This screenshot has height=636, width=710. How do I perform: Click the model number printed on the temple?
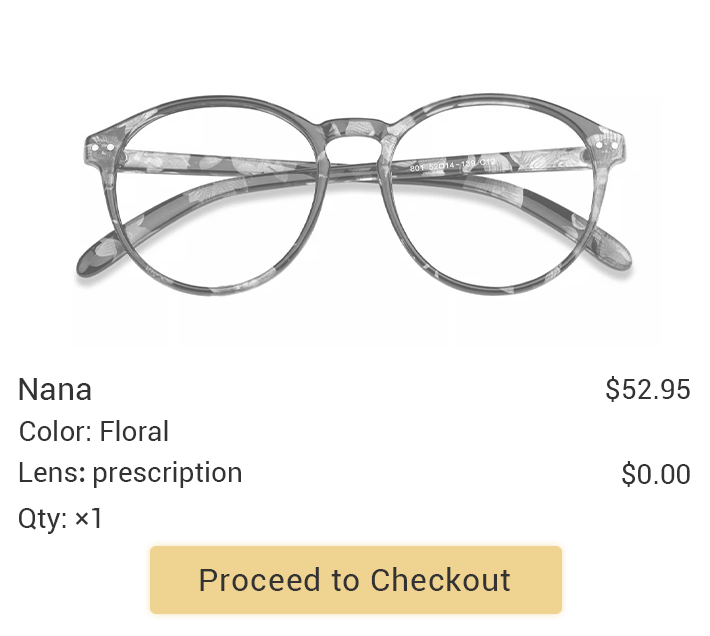pyautogui.click(x=453, y=165)
